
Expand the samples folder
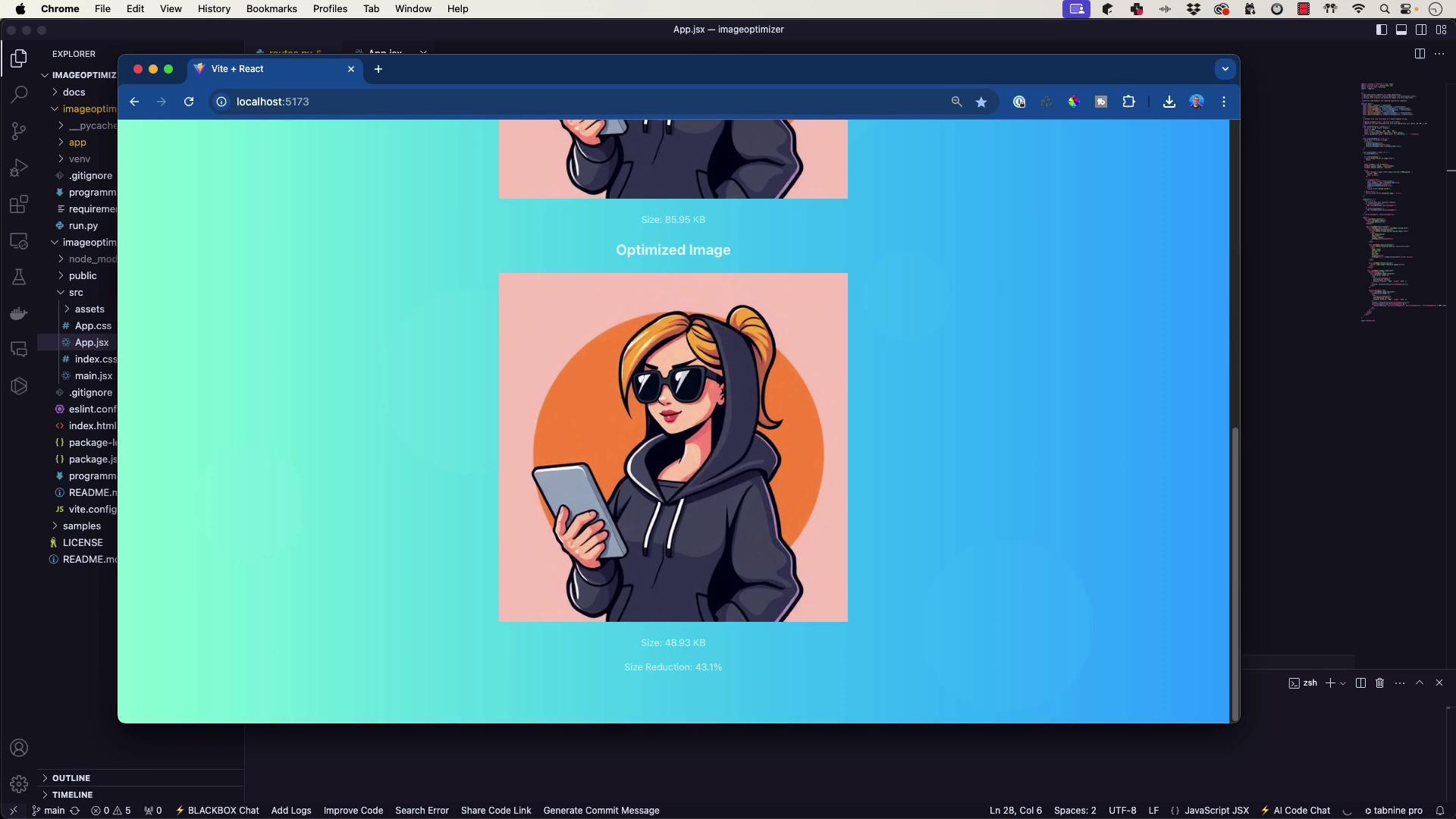(81, 526)
